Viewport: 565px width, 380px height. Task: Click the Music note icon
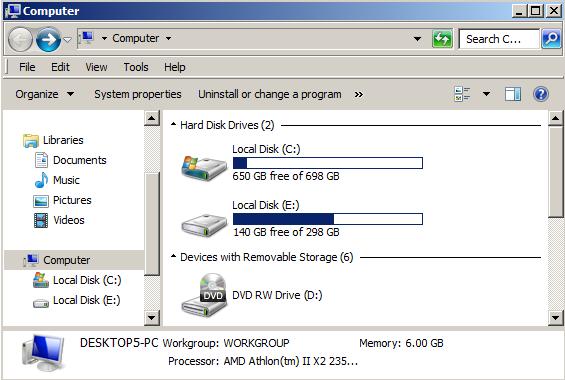(x=41, y=180)
